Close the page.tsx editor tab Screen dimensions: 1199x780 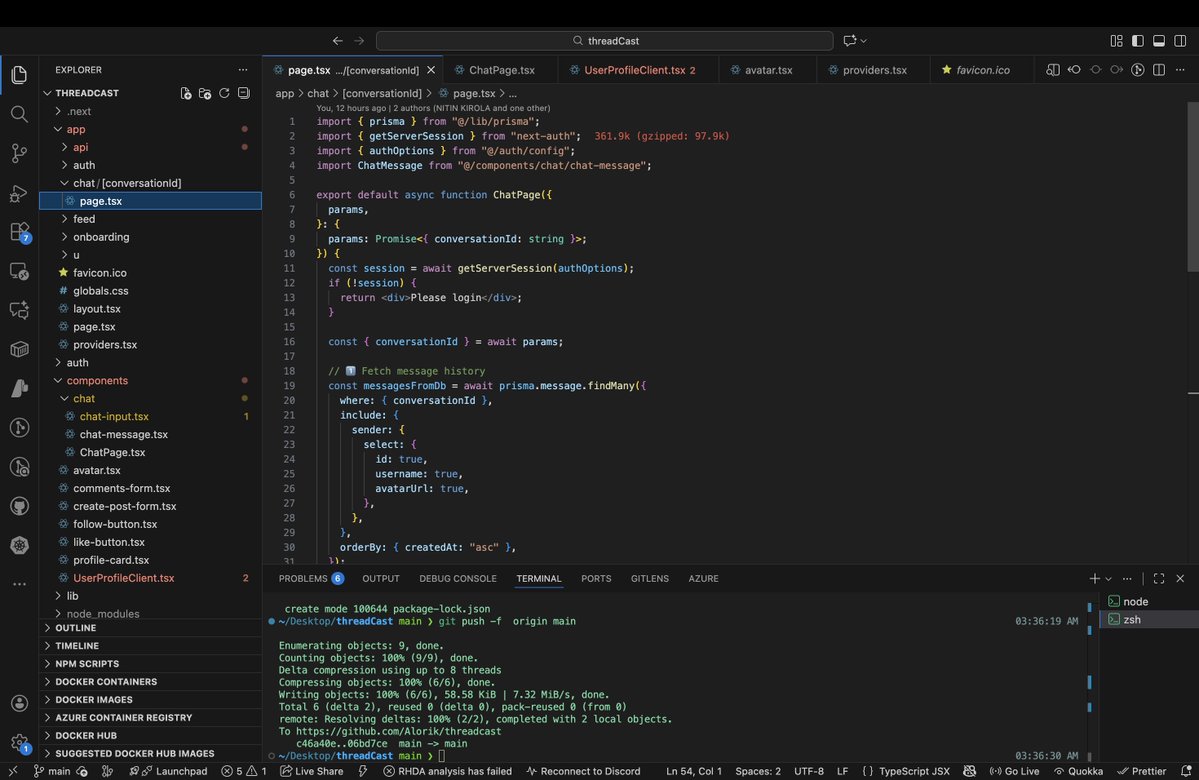click(431, 70)
